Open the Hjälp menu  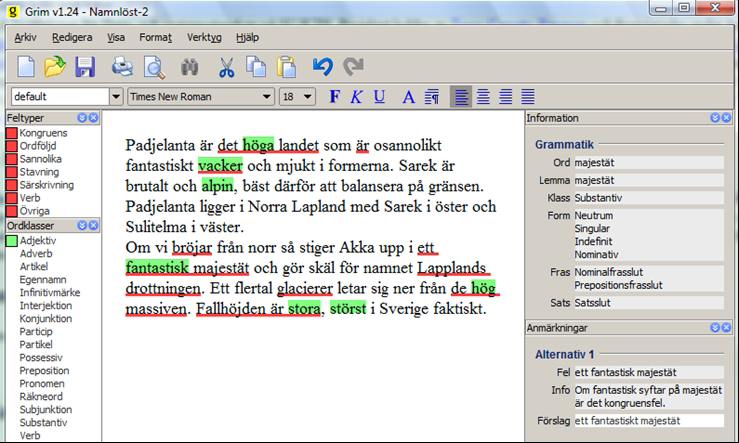[x=247, y=37]
